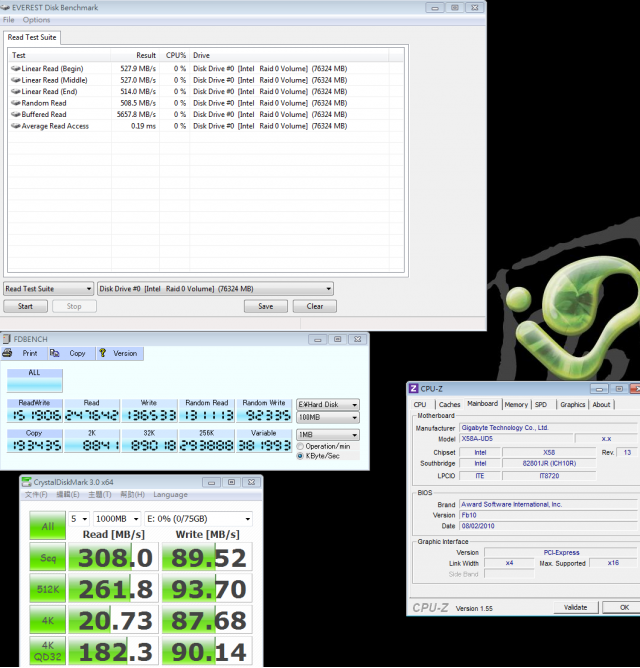Click 4K test button in CrystalDiskMark
Viewport: 640px width, 668px height.
click(x=47, y=620)
